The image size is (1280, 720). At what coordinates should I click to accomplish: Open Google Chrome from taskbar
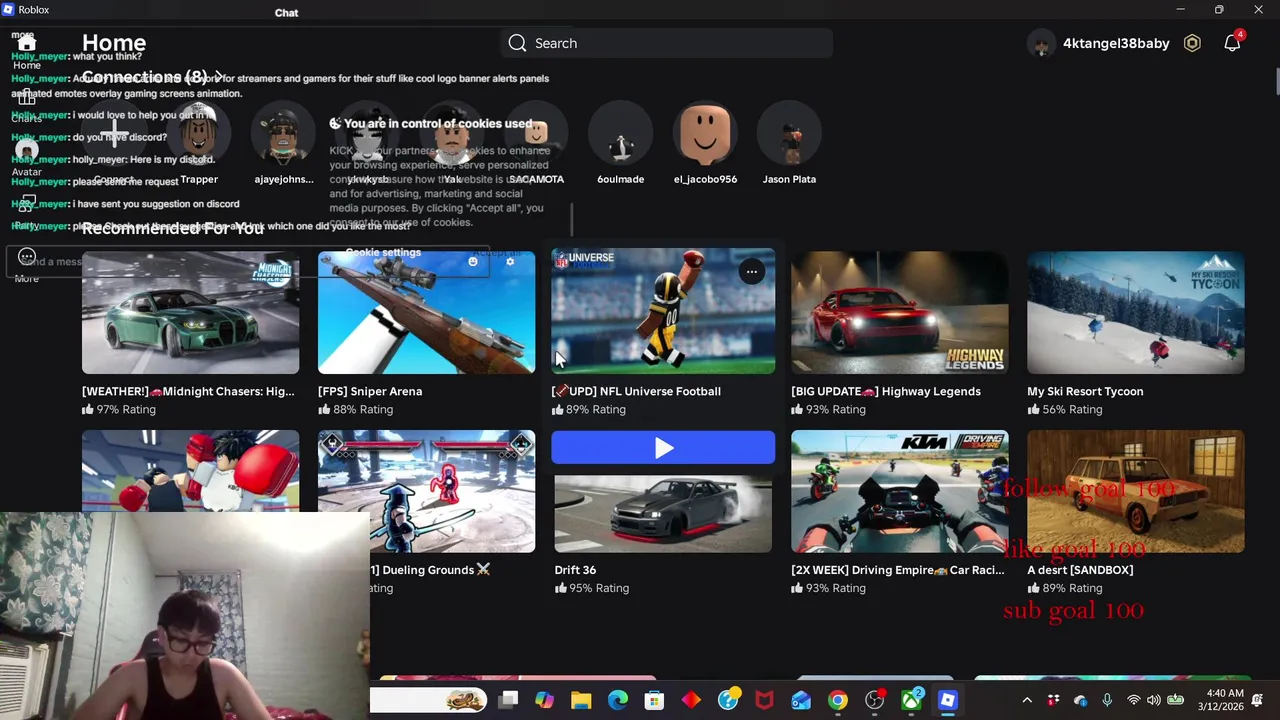pos(838,700)
